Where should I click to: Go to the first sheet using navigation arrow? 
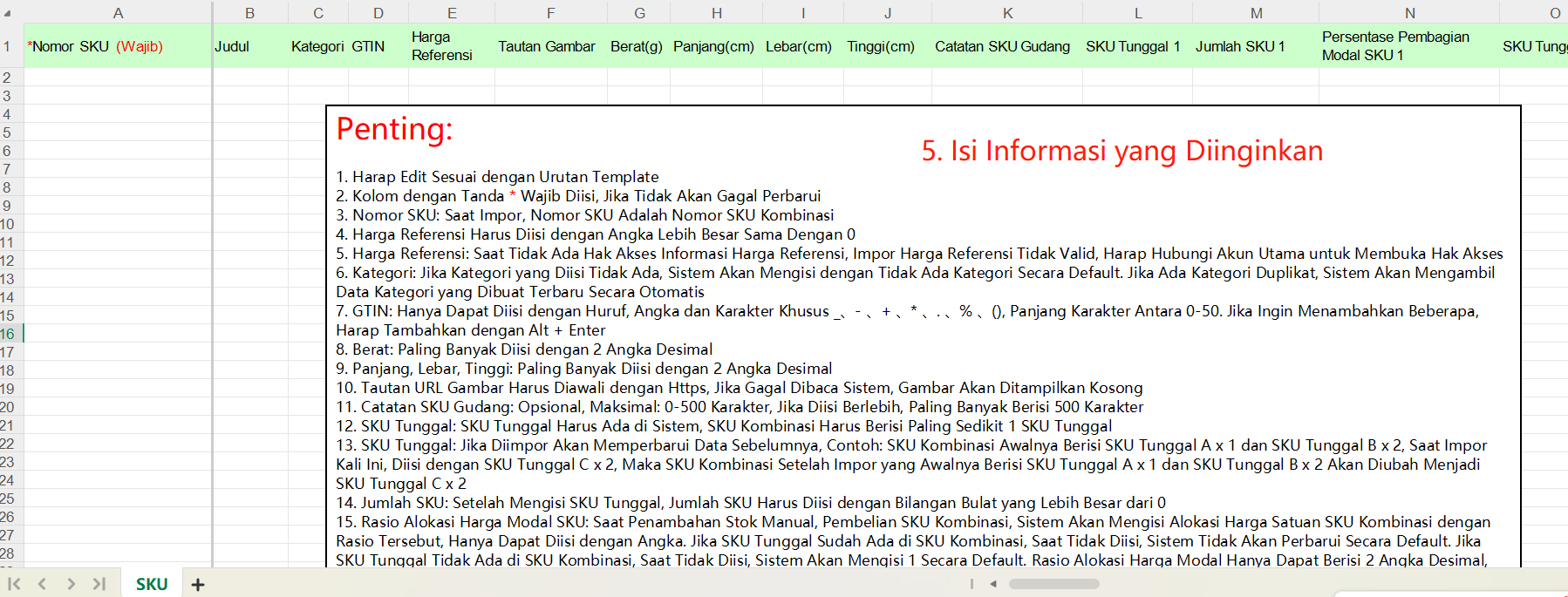pos(14,584)
